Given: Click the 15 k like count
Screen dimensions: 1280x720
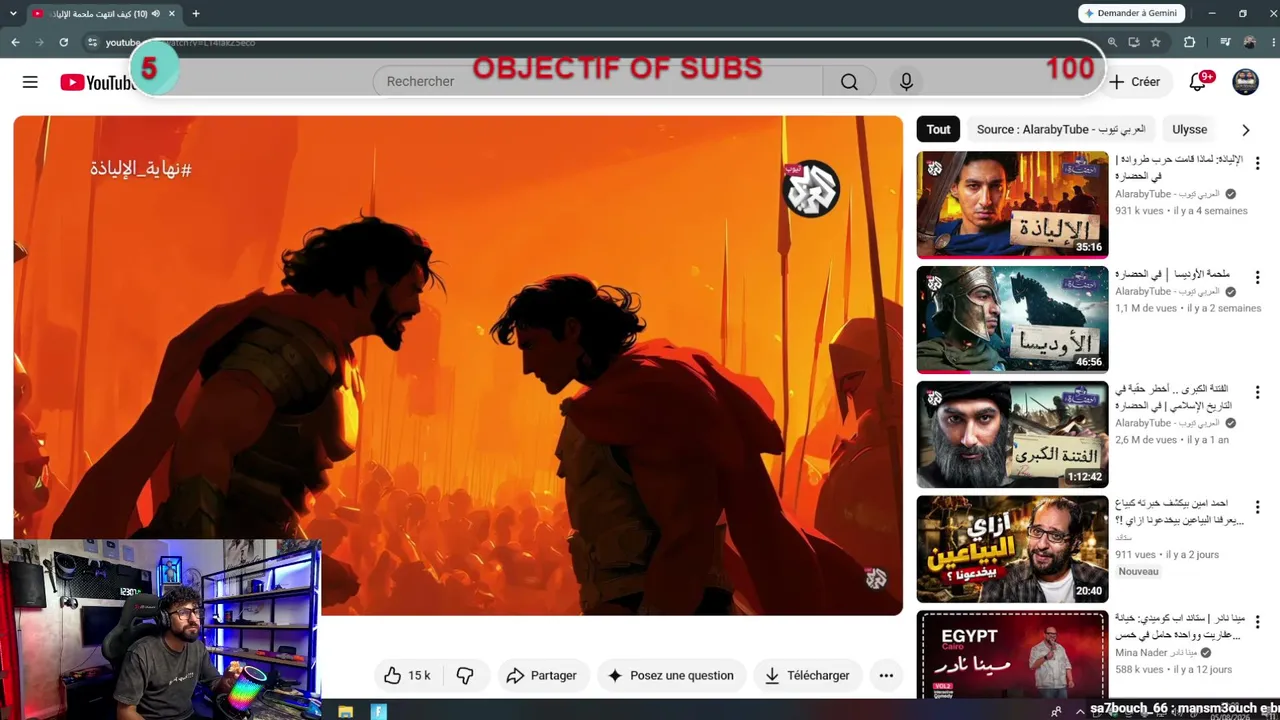Looking at the screenshot, I should (419, 675).
